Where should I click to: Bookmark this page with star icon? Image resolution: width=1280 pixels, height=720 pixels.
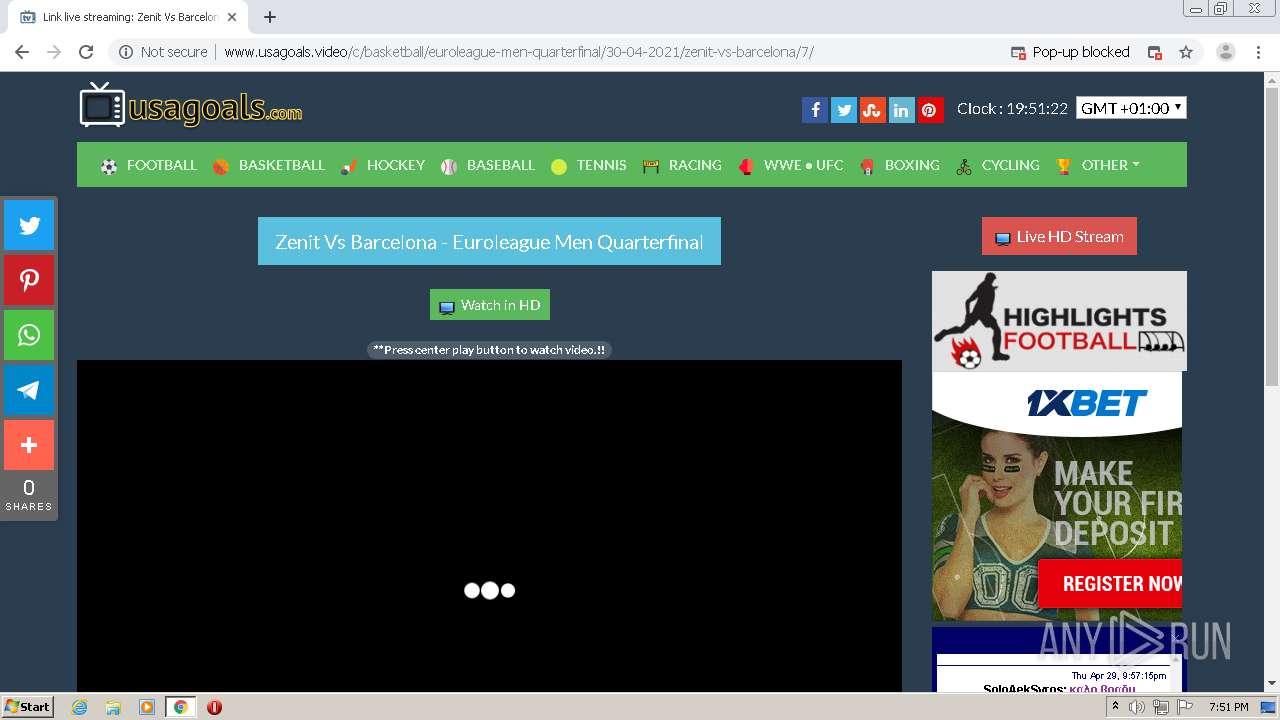click(1186, 52)
